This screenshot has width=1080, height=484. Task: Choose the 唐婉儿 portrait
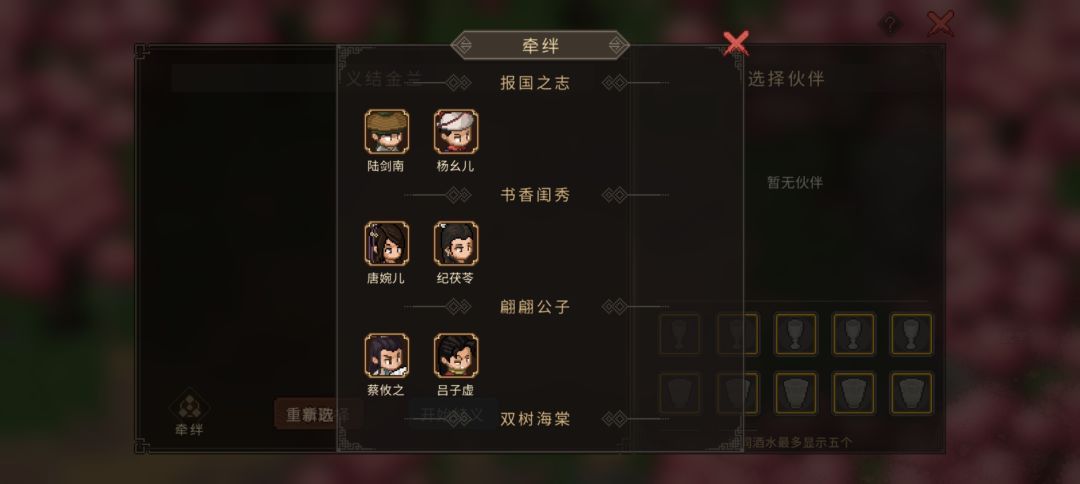(x=386, y=243)
